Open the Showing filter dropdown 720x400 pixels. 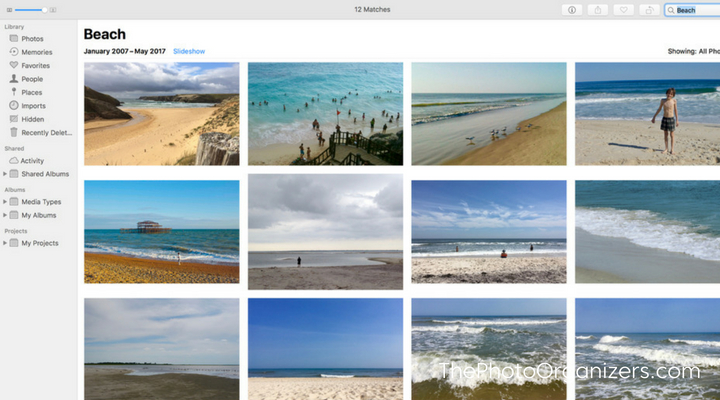point(693,51)
